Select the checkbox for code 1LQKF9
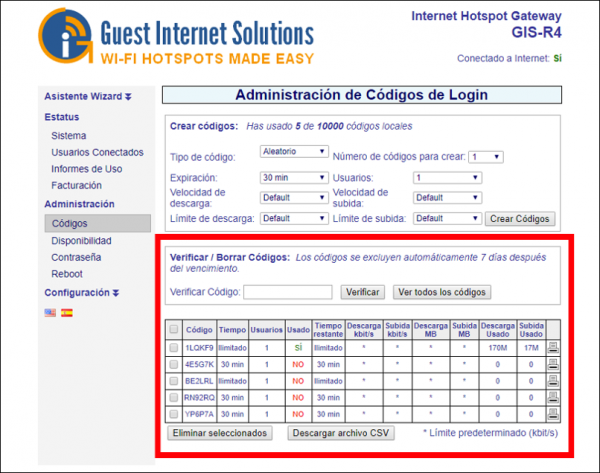 174,347
